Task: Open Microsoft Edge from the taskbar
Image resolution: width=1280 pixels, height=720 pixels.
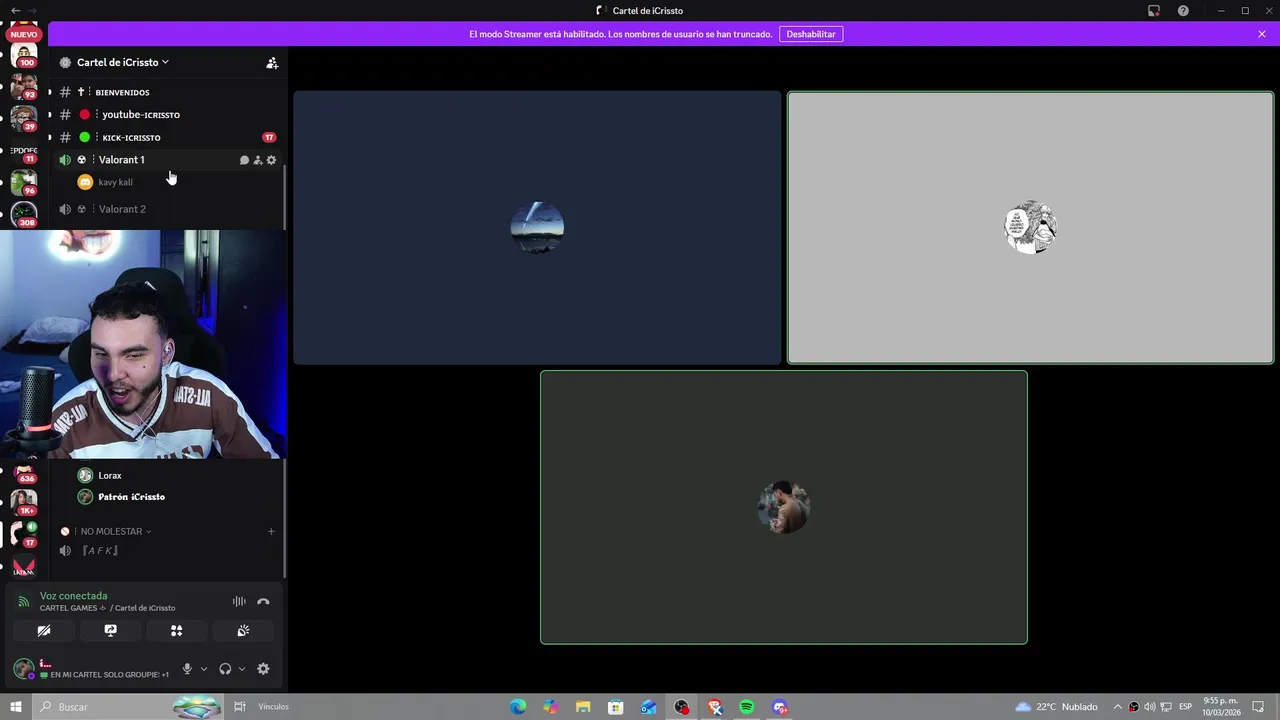Action: (518, 707)
